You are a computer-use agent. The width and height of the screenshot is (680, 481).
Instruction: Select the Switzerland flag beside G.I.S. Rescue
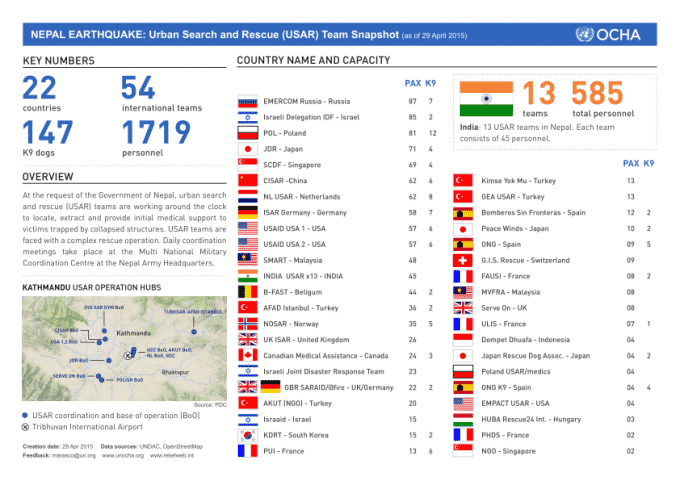pyautogui.click(x=463, y=260)
